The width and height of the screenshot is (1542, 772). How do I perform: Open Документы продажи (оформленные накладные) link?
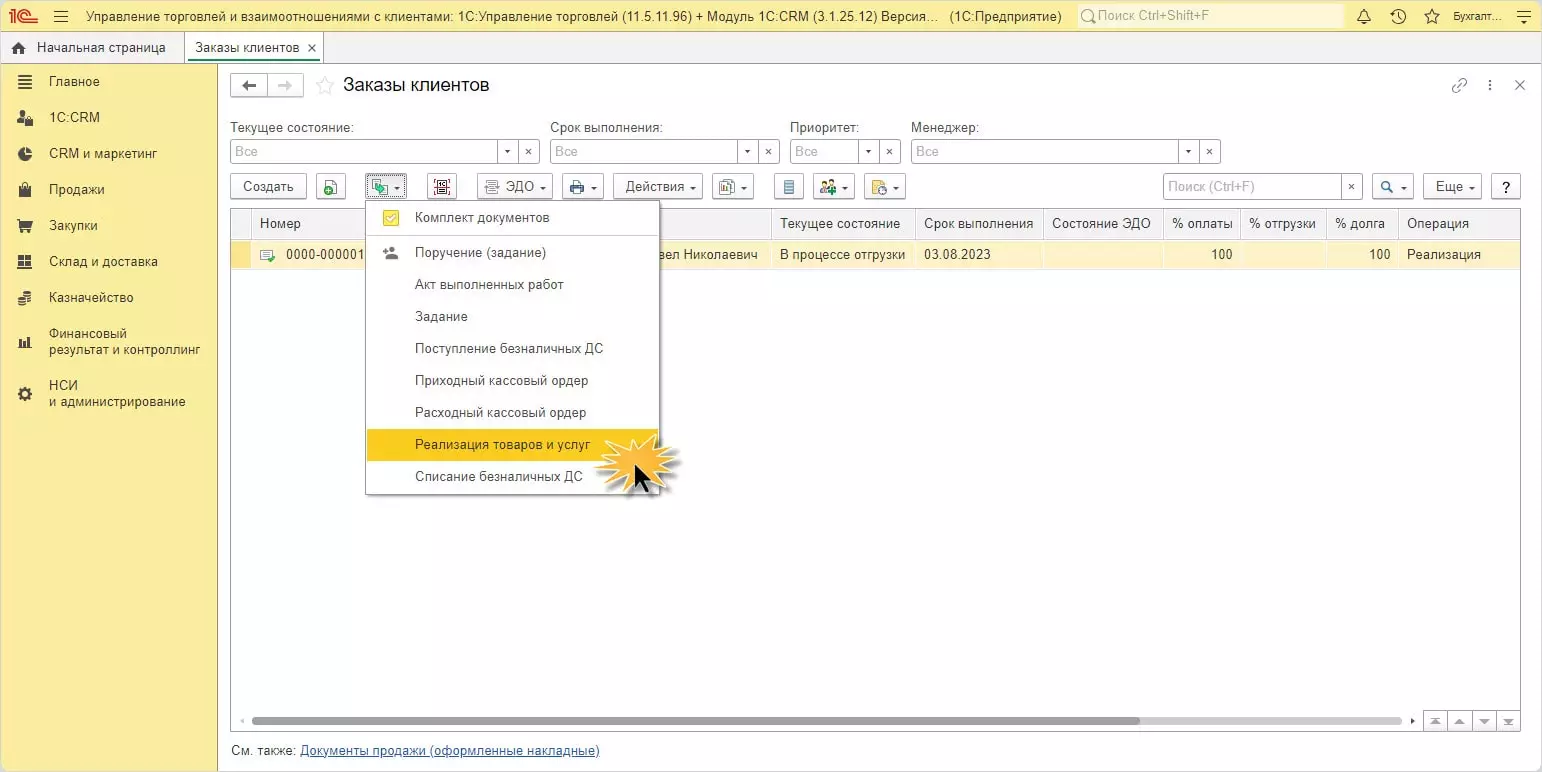449,751
